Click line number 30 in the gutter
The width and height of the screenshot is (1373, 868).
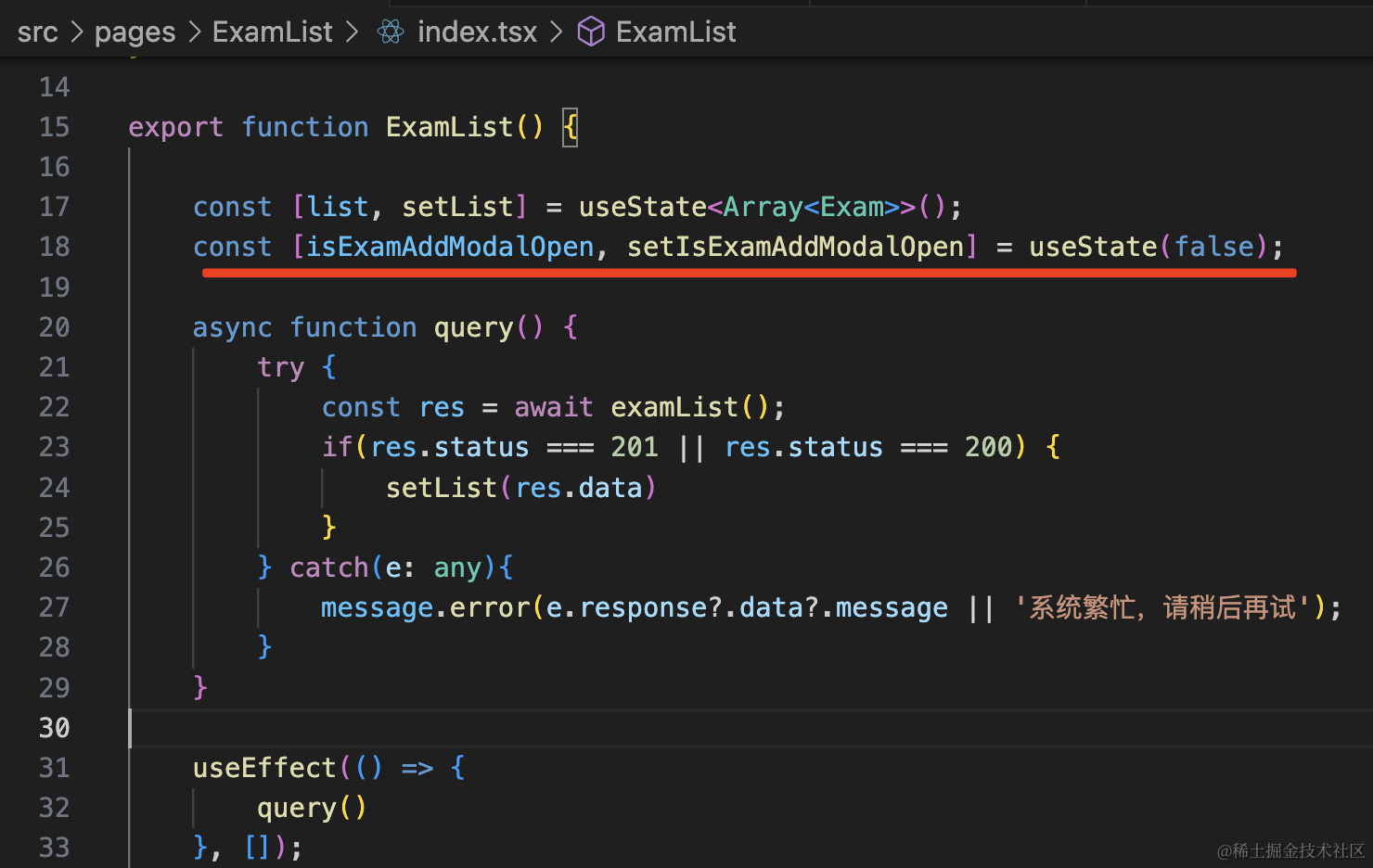coord(54,728)
